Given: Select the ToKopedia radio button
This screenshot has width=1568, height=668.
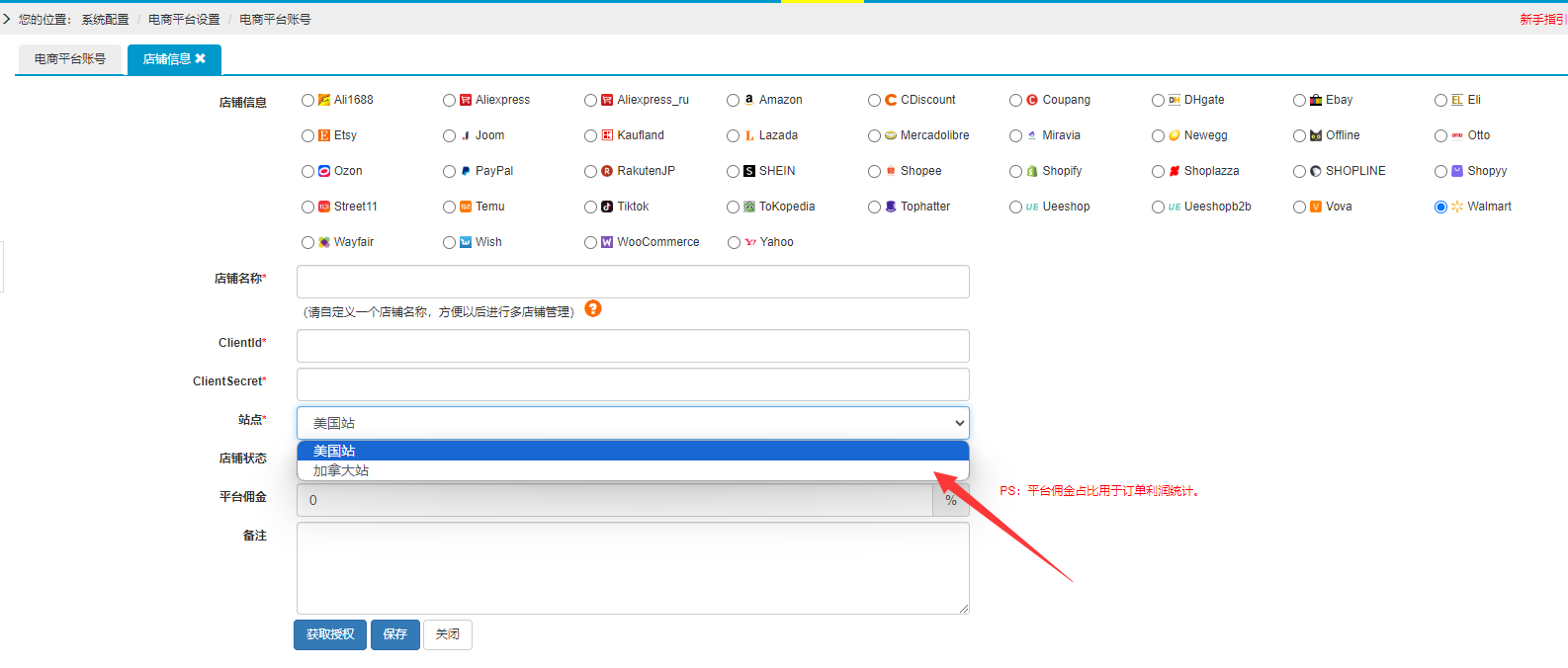Looking at the screenshot, I should tap(734, 207).
